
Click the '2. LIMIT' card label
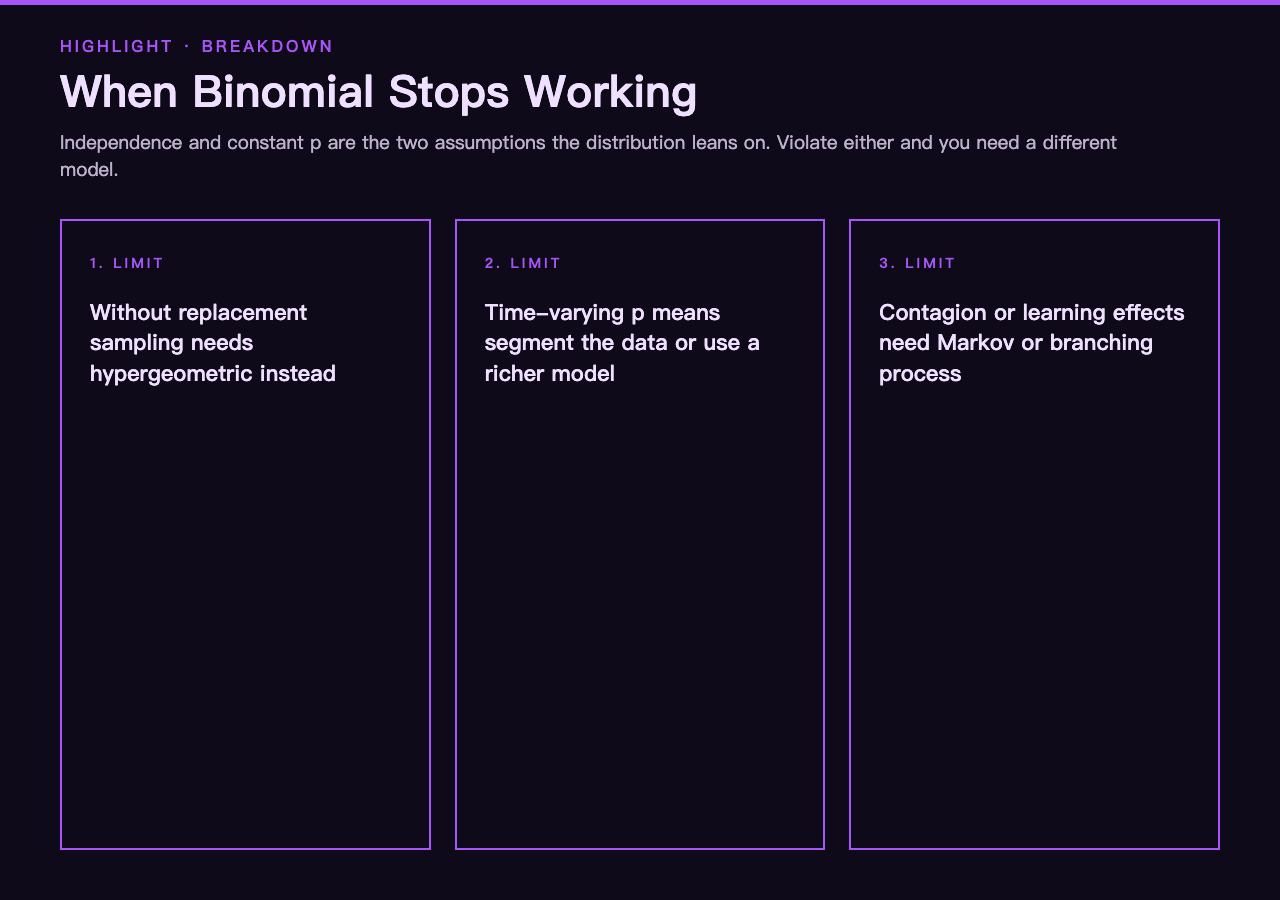pos(523,263)
